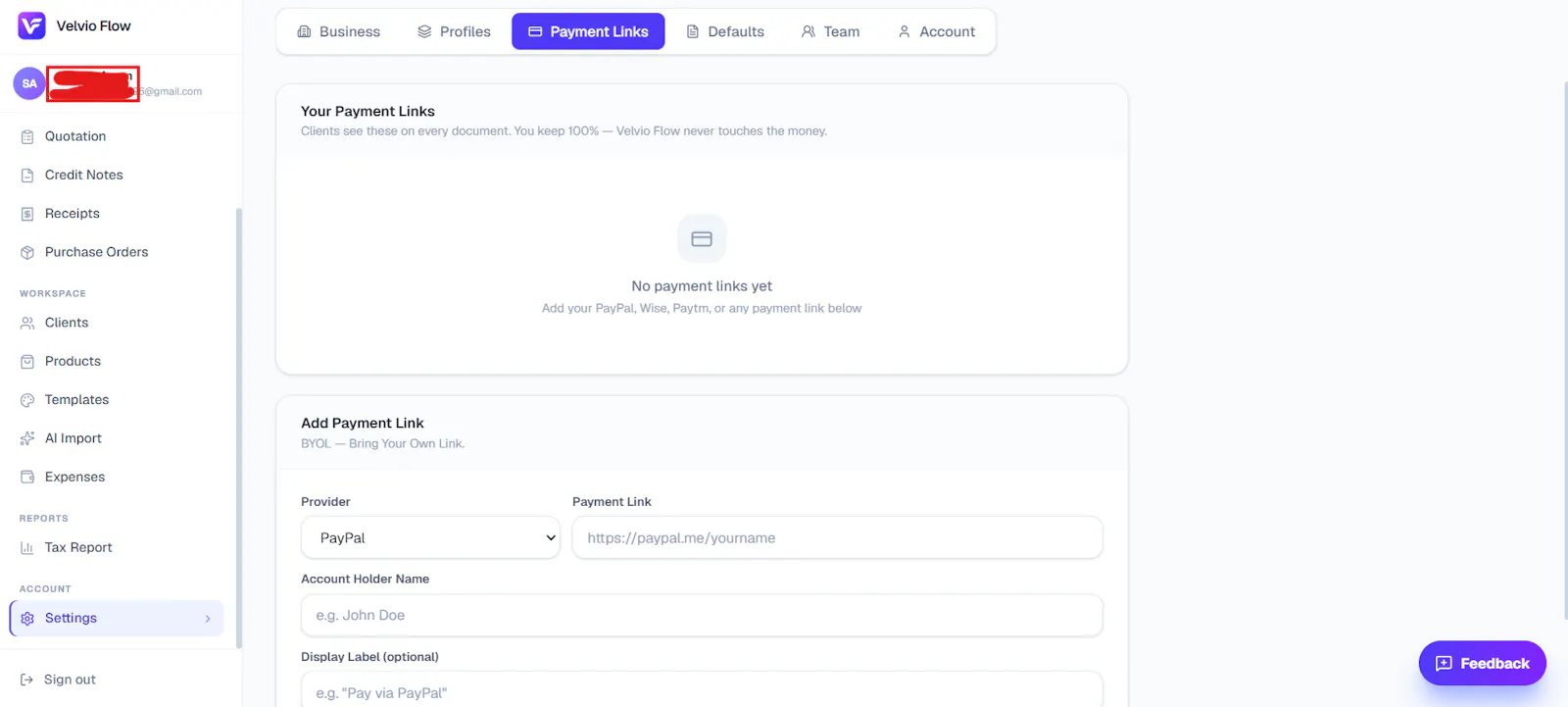Select the Payment Links tab
This screenshot has height=707, width=1568.
click(588, 31)
